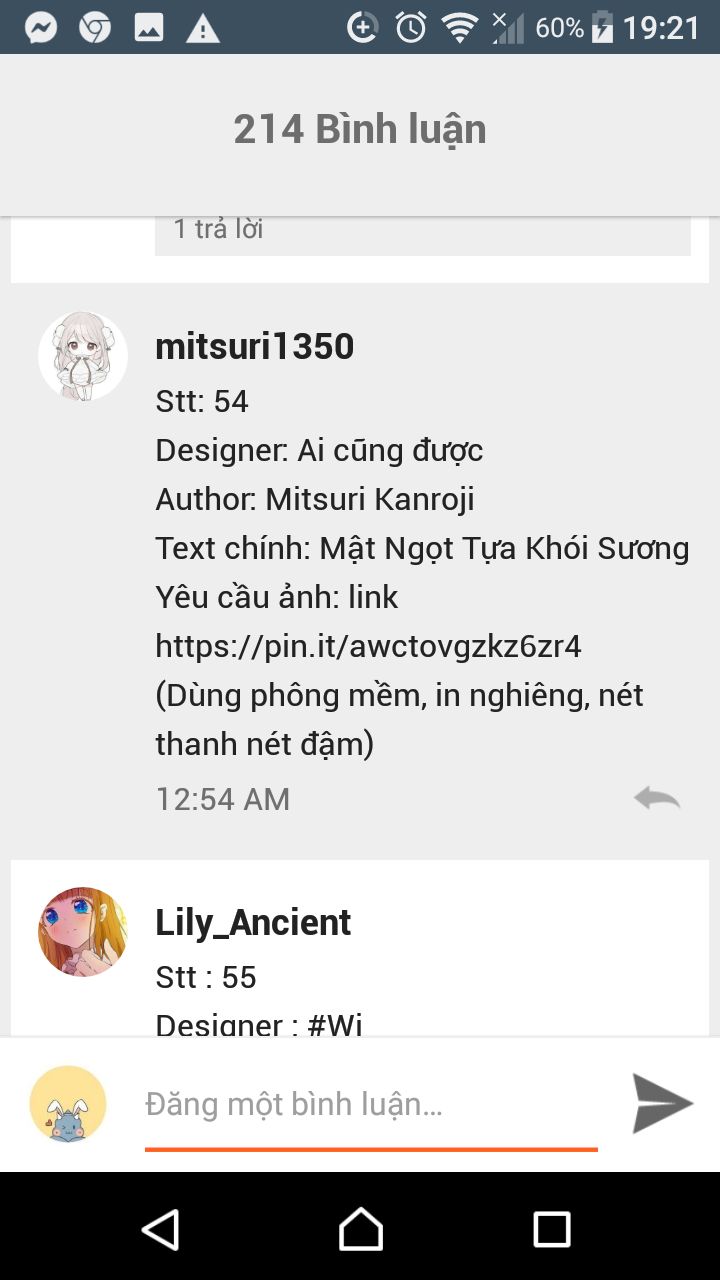Tap the warning triangle notification icon

pyautogui.click(x=203, y=29)
